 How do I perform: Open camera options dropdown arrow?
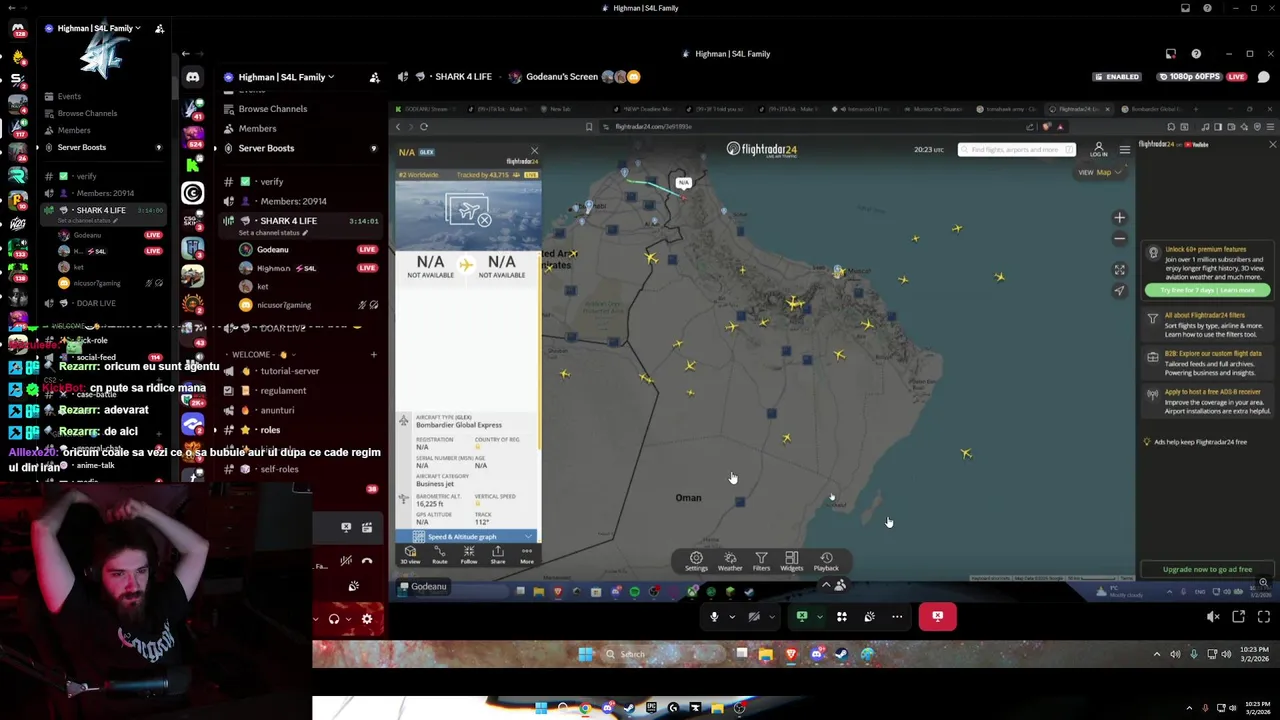[x=772, y=616]
